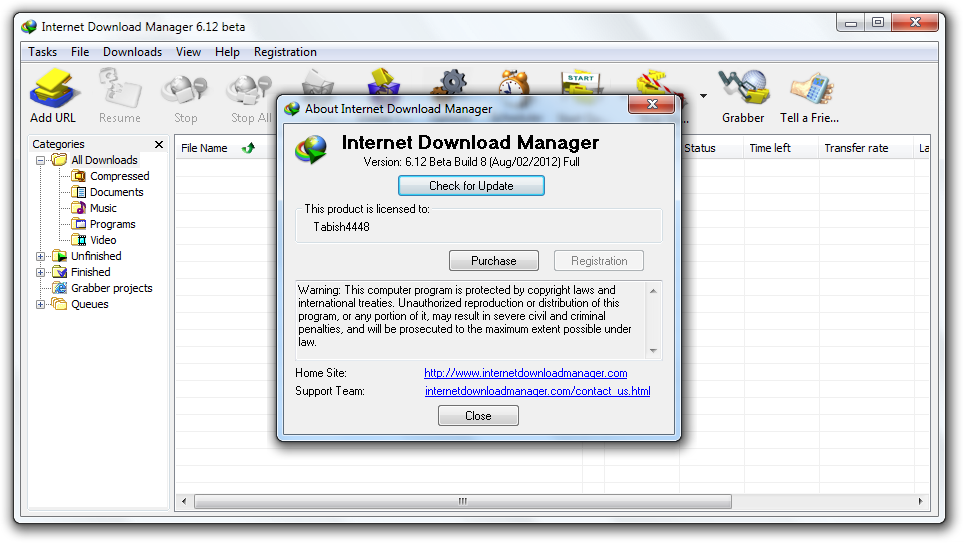Open the Registration menu
Image resolution: width=964 pixels, height=543 pixels.
(285, 52)
